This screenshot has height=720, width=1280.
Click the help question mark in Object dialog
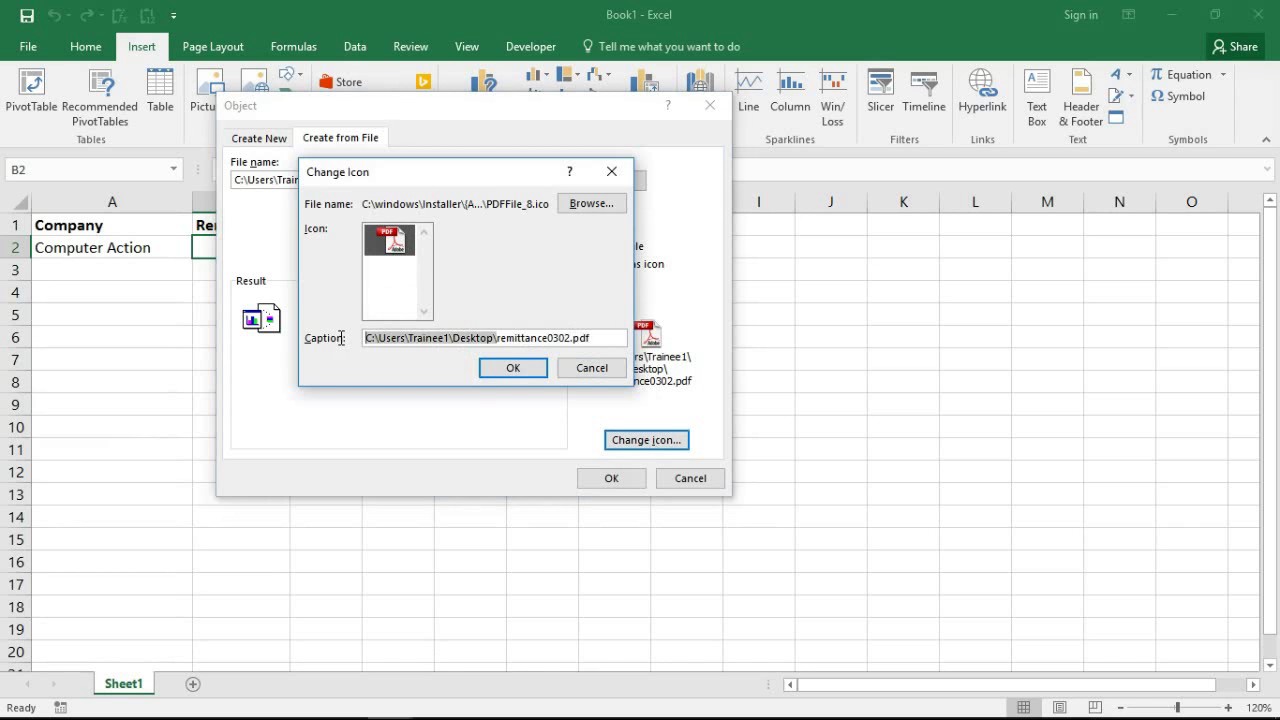click(668, 105)
